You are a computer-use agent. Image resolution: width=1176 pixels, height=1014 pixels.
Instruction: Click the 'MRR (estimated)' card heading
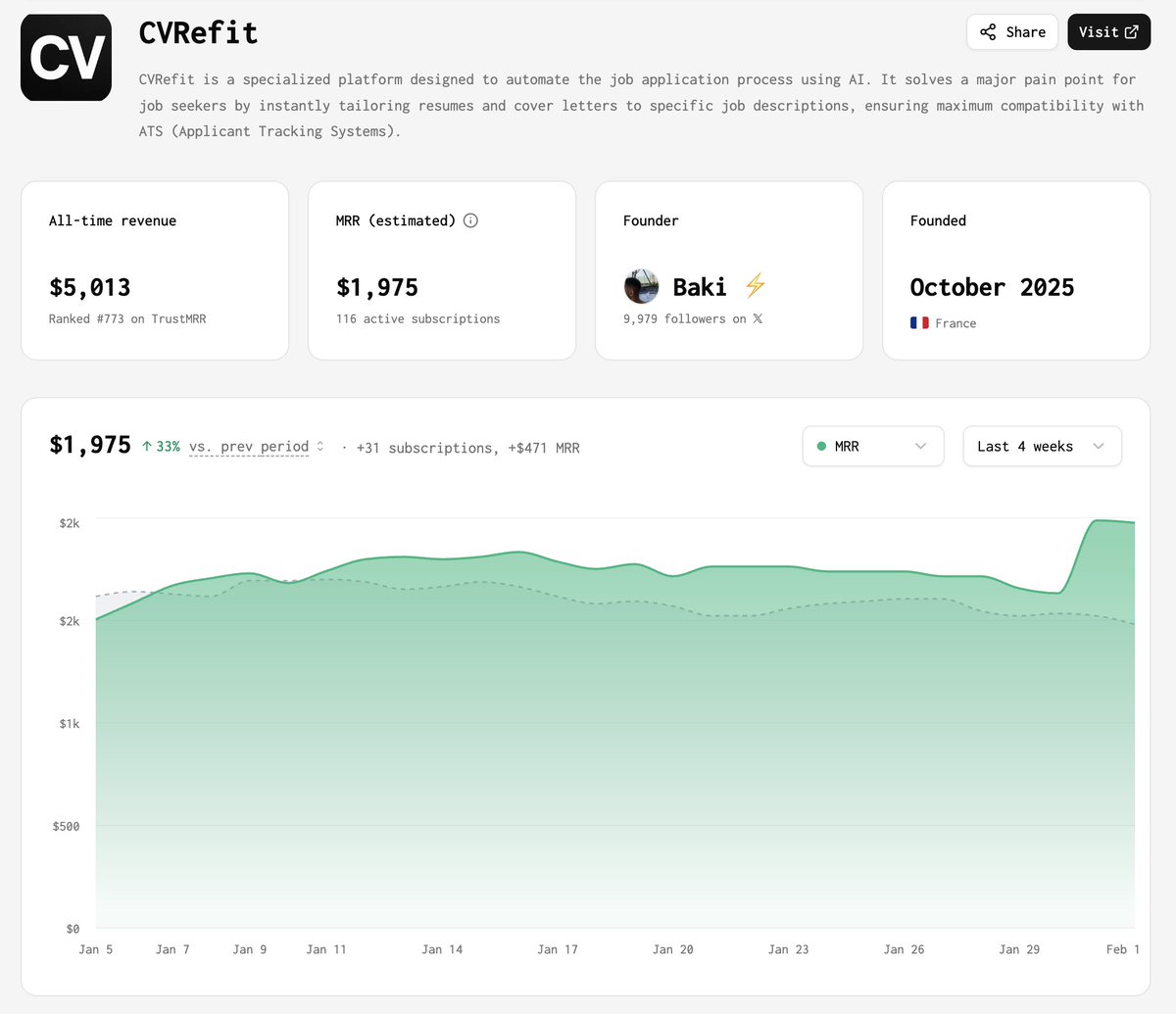point(396,220)
